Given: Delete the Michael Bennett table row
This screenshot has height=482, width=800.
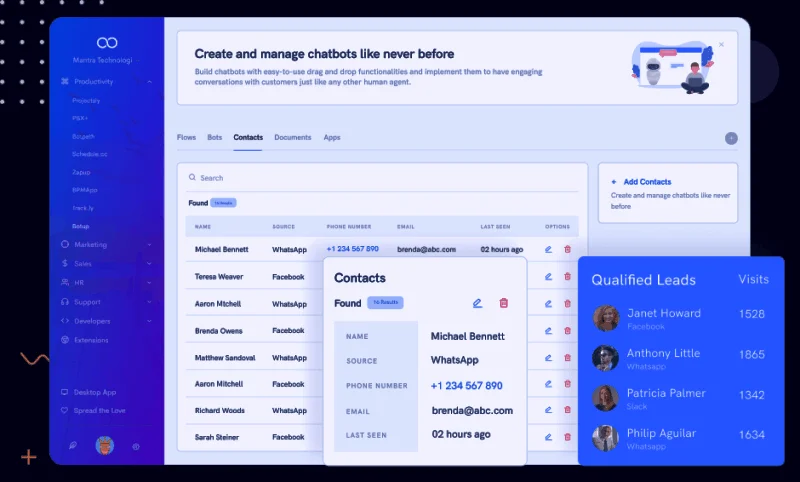Looking at the screenshot, I should pos(567,249).
